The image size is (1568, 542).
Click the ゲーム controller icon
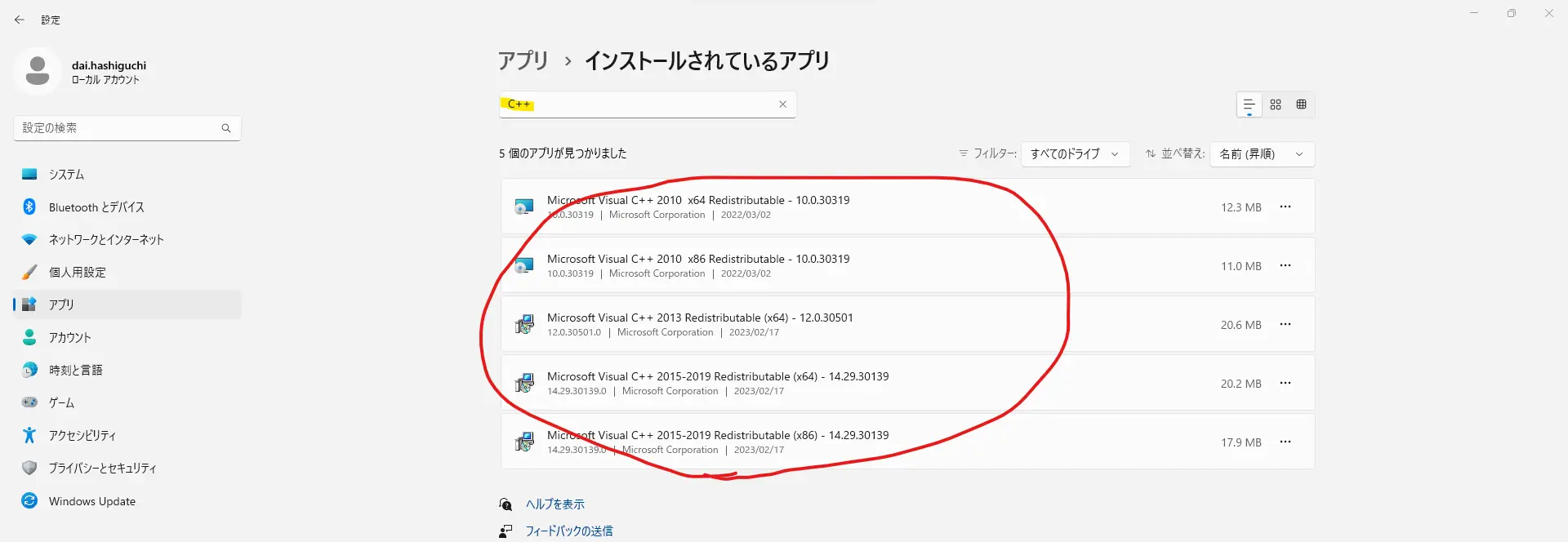[29, 402]
